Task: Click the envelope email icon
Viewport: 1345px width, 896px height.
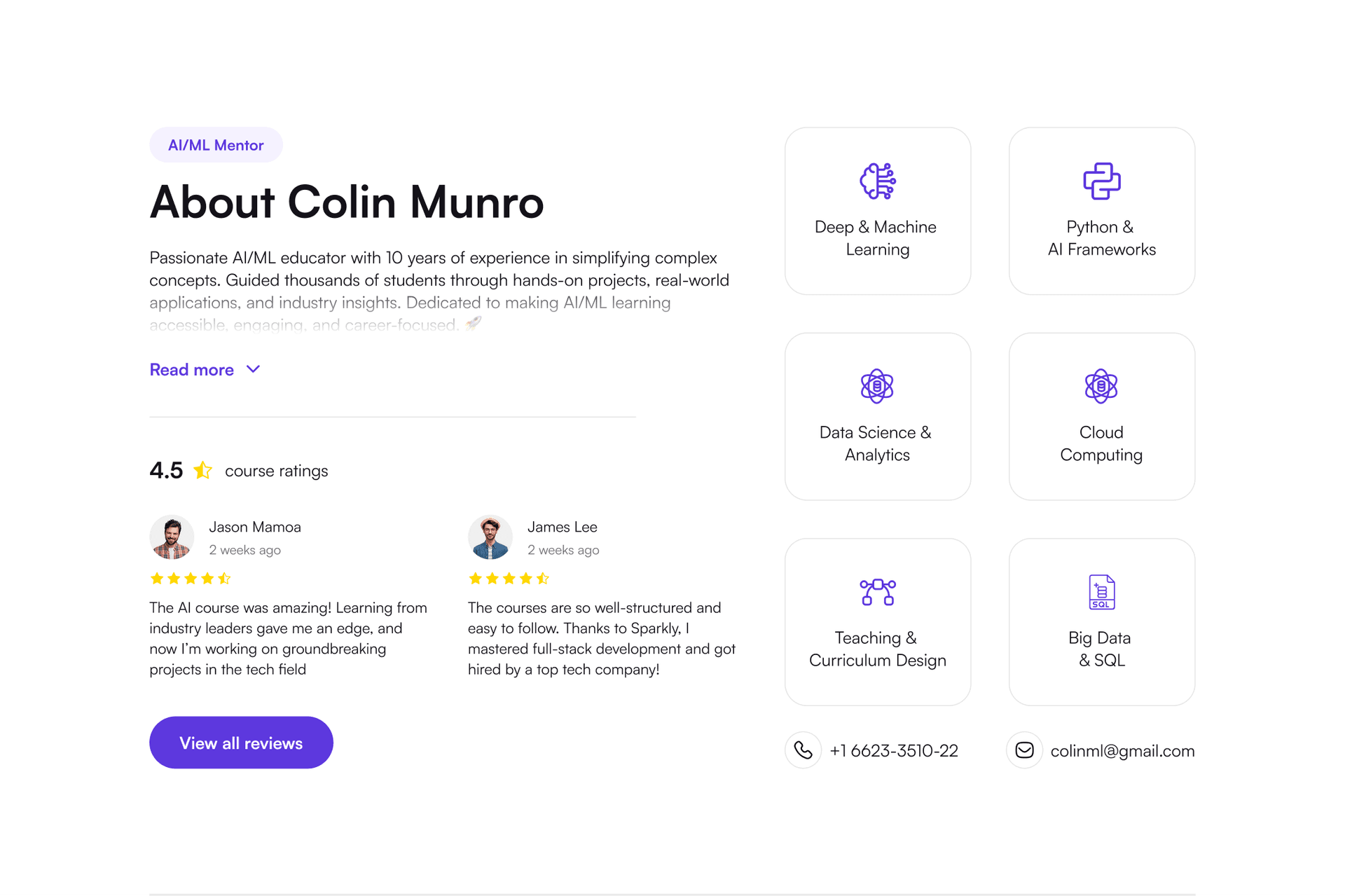Action: pos(1025,750)
